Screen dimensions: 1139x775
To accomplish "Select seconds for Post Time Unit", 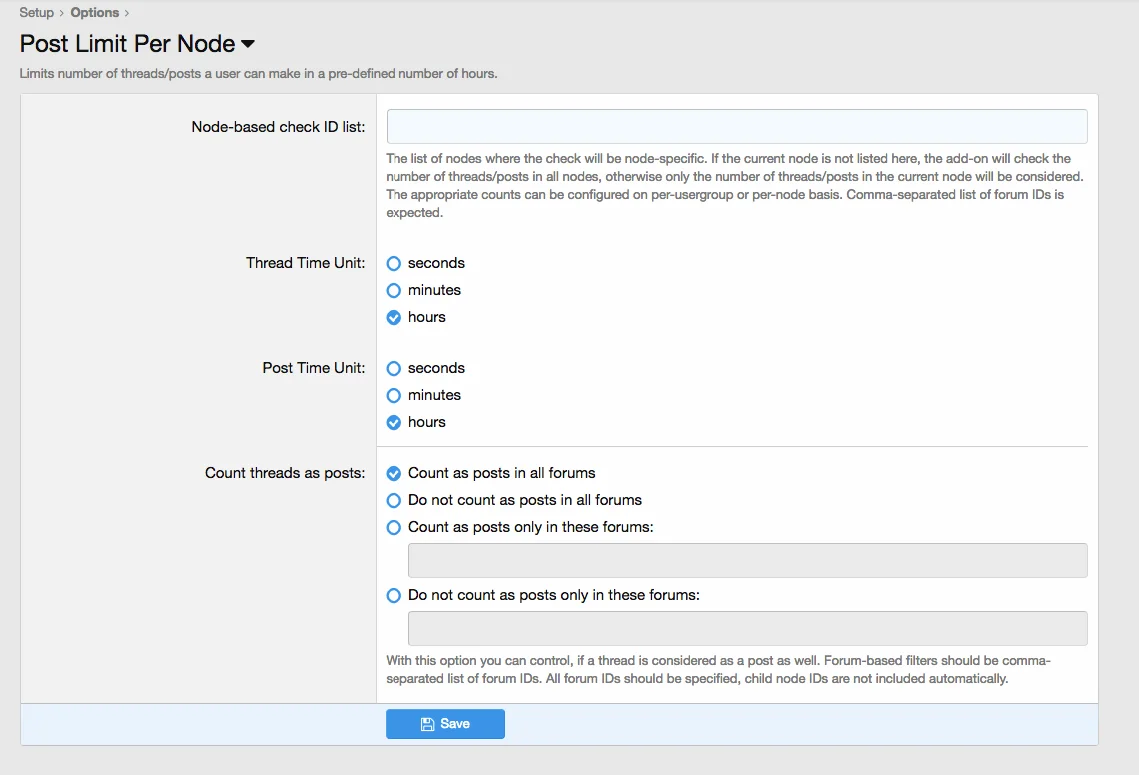I will click(x=394, y=368).
